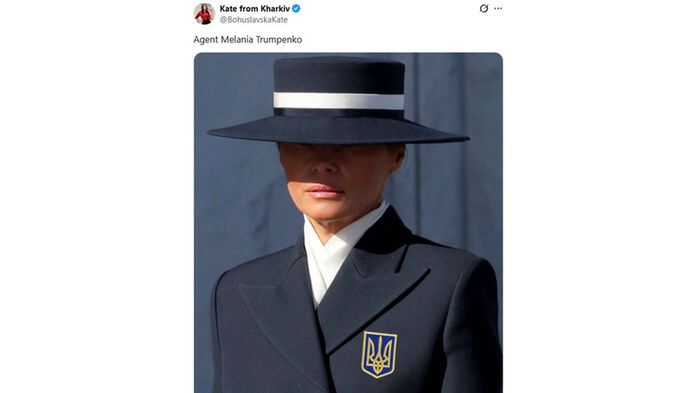Screen dimensions: 699x393
Task: Open the three-dot more options menu
Action: pyautogui.click(x=498, y=8)
